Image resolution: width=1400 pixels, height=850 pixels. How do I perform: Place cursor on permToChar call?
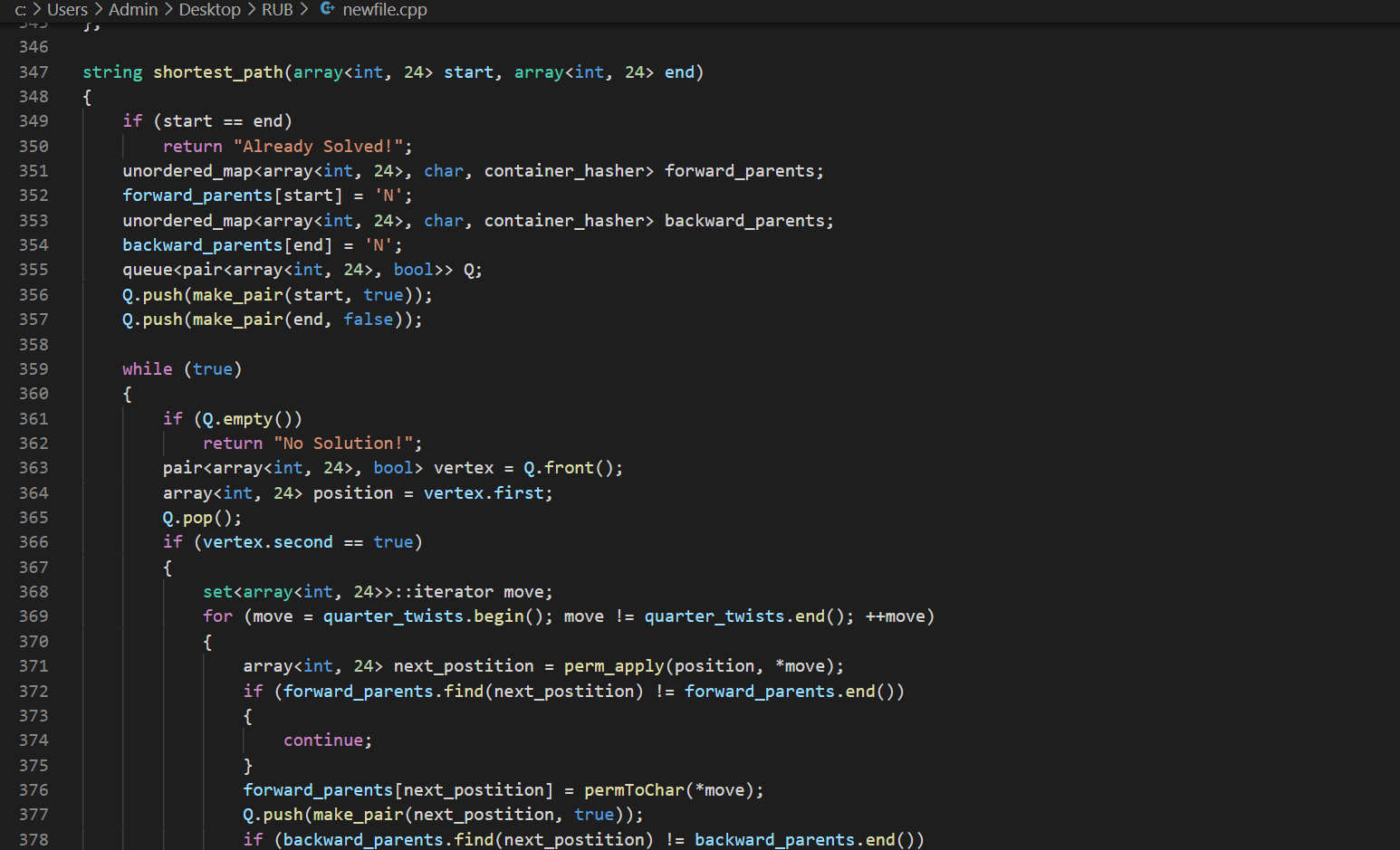[634, 790]
